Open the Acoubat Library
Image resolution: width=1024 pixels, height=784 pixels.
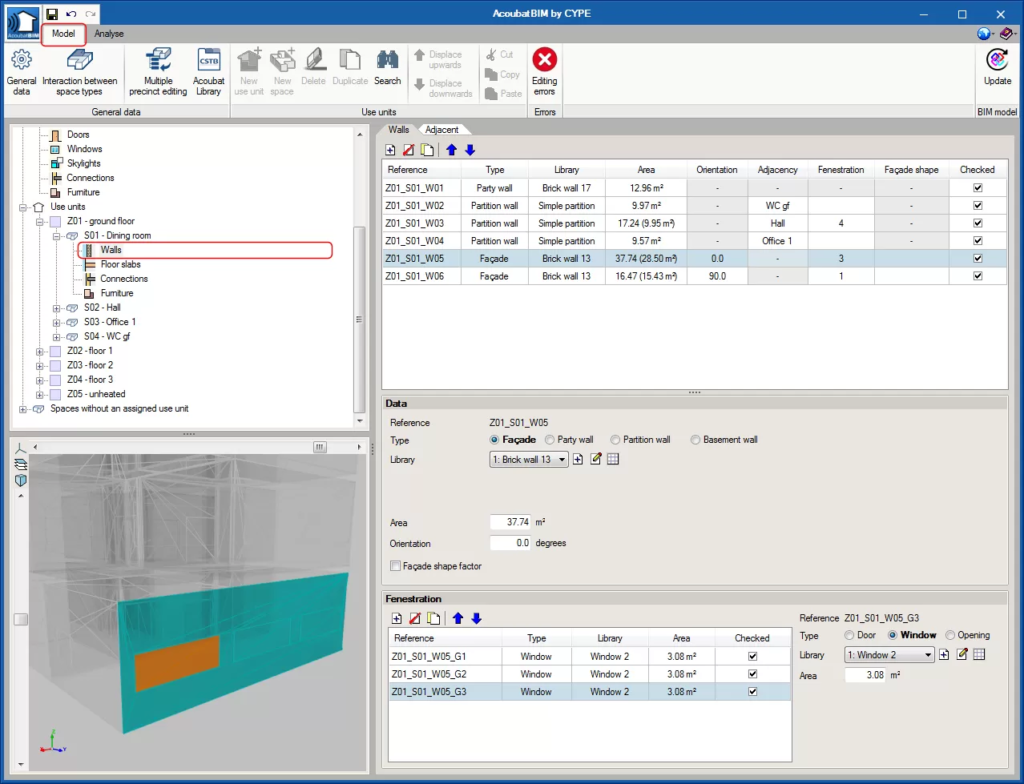coord(208,70)
